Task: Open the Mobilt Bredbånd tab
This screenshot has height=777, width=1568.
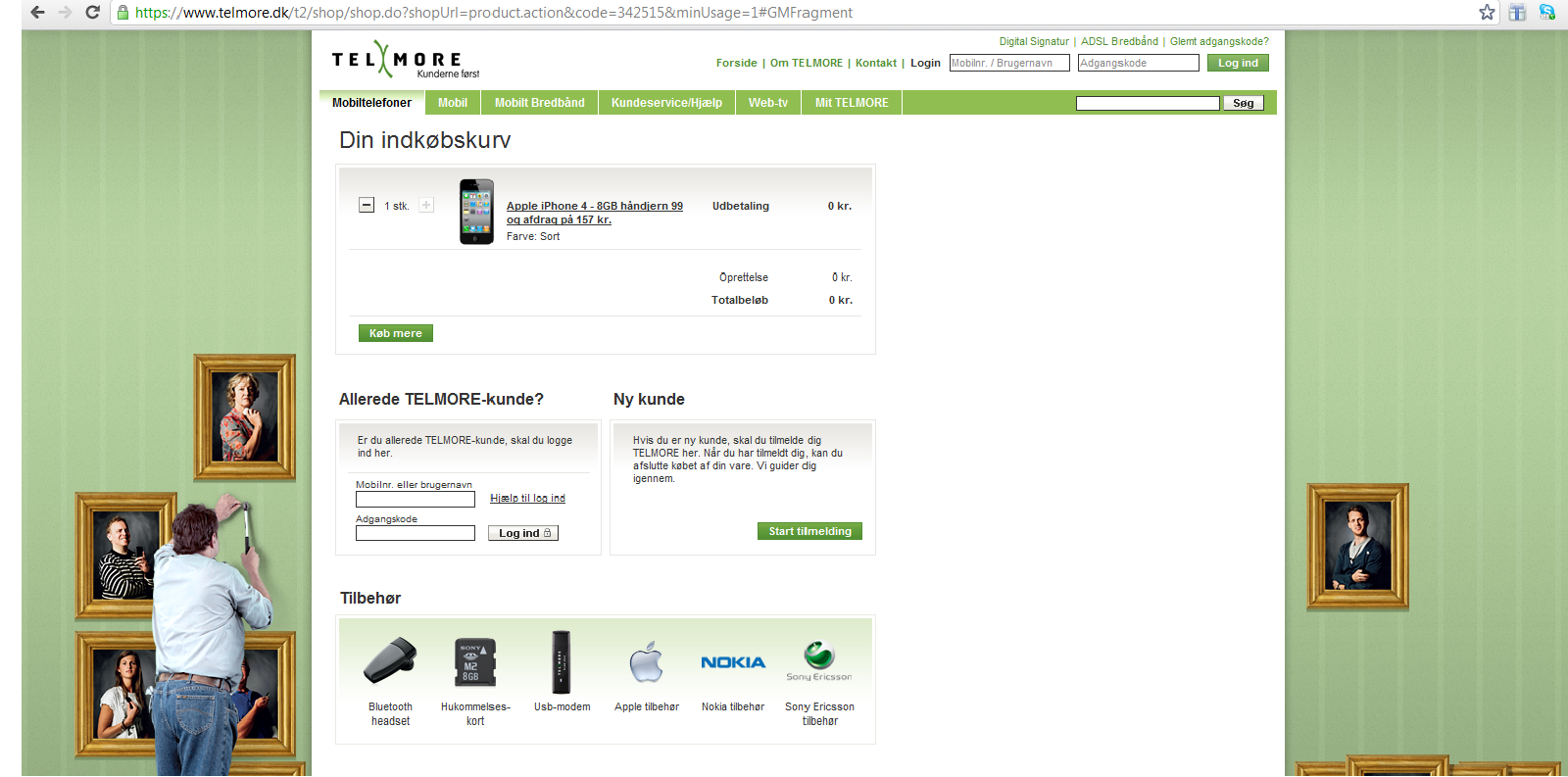Action: point(539,103)
